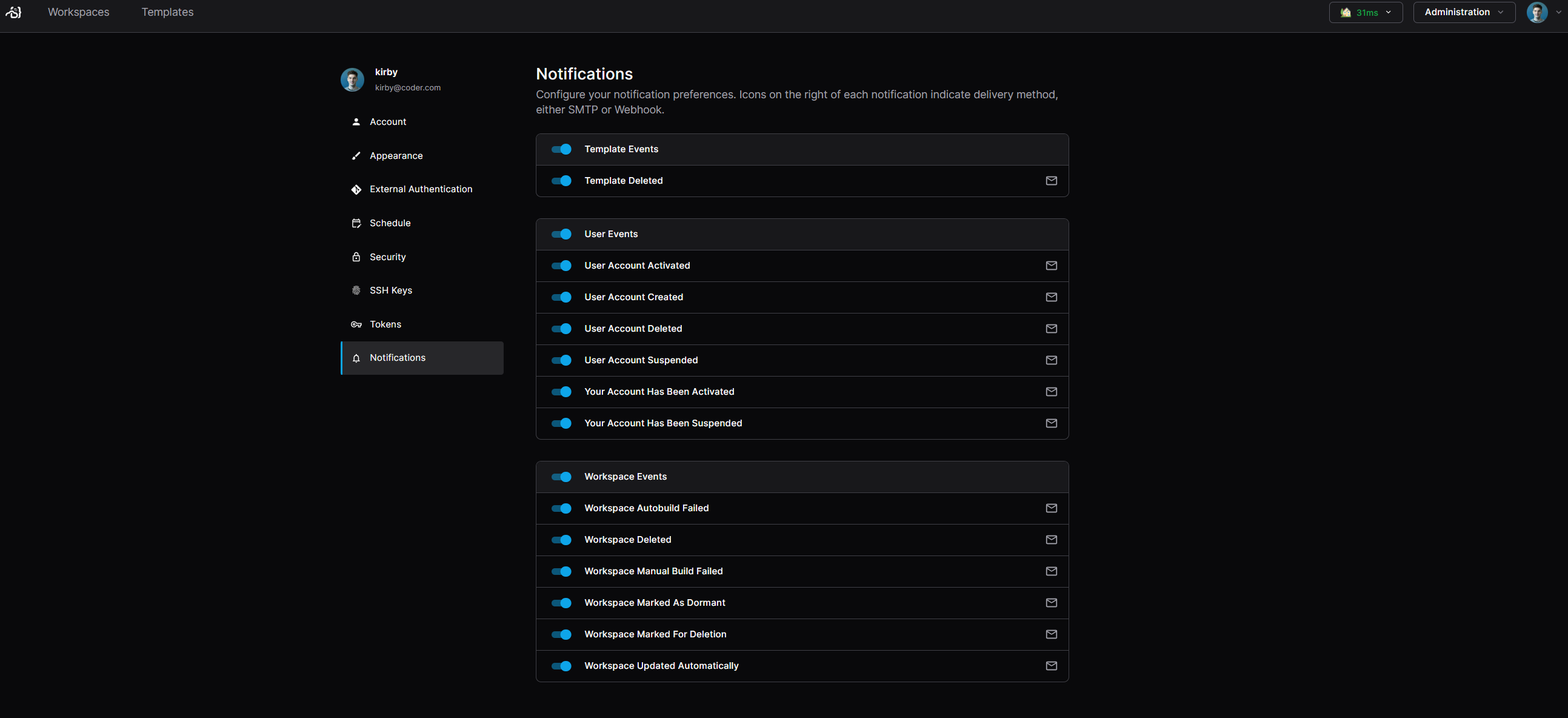Image resolution: width=1568 pixels, height=718 pixels.
Task: Toggle Your Account Has Been Suspended switch
Action: click(561, 423)
